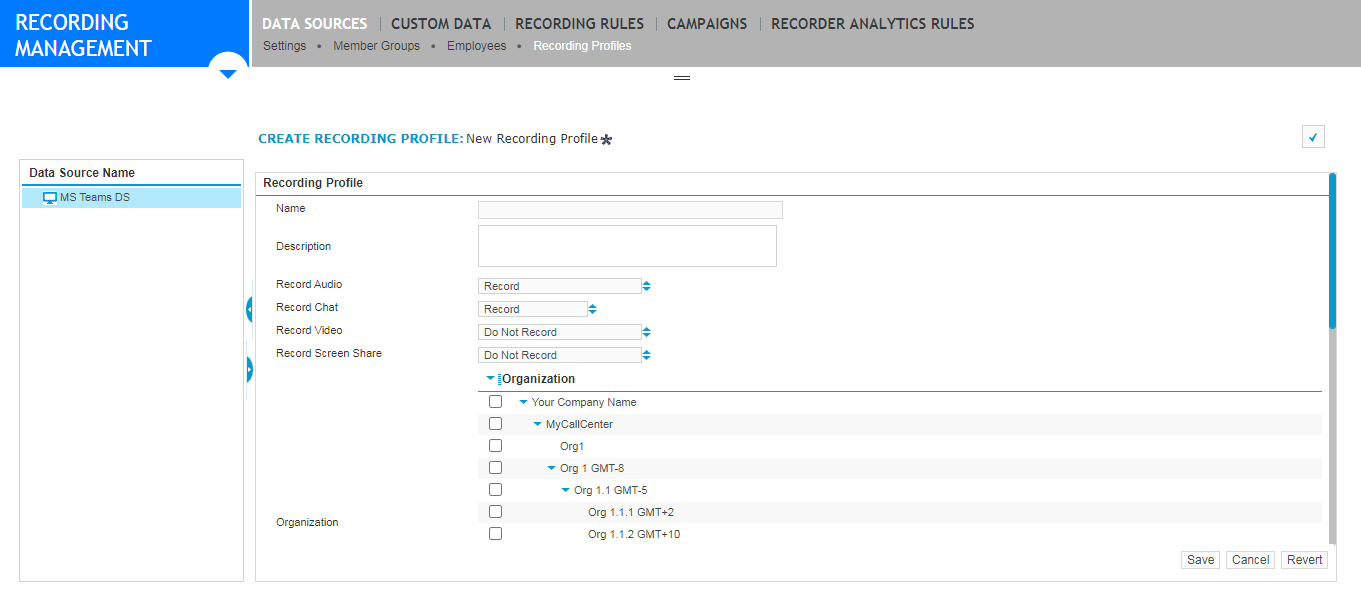Select the Org 1.1.1 GMT+2 checkbox
The image size is (1361, 589).
(495, 512)
